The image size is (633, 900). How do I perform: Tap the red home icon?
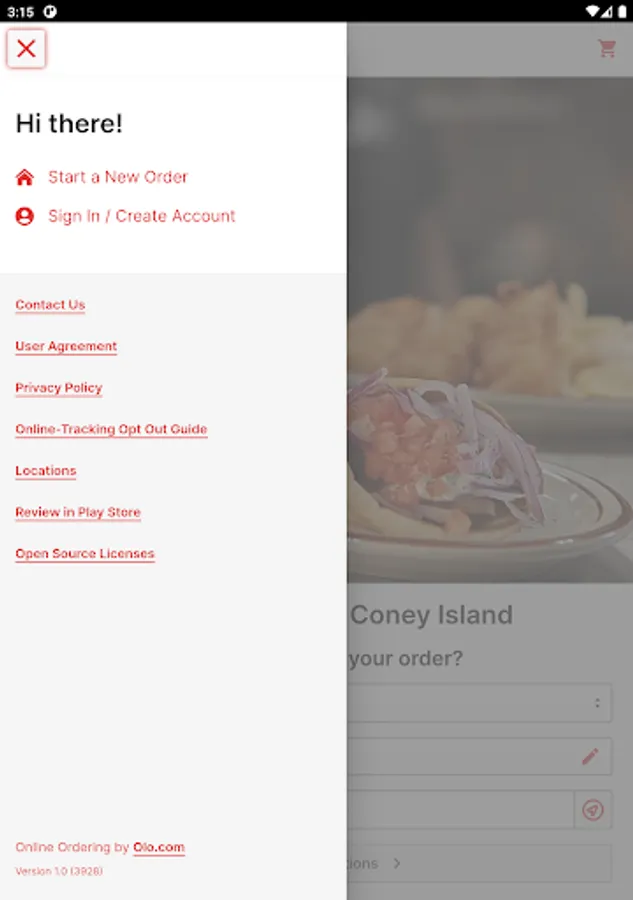(x=25, y=177)
